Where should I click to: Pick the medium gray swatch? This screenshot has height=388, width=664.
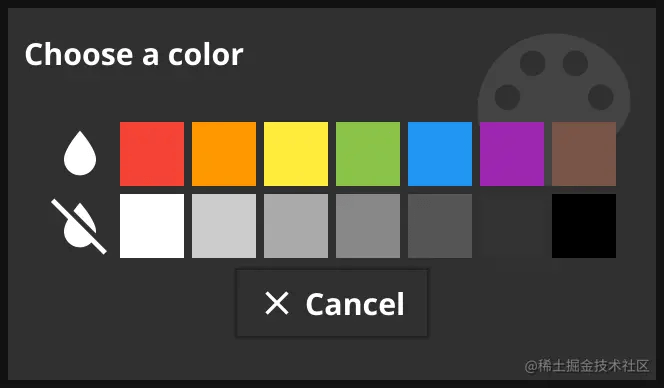pyautogui.click(x=368, y=226)
